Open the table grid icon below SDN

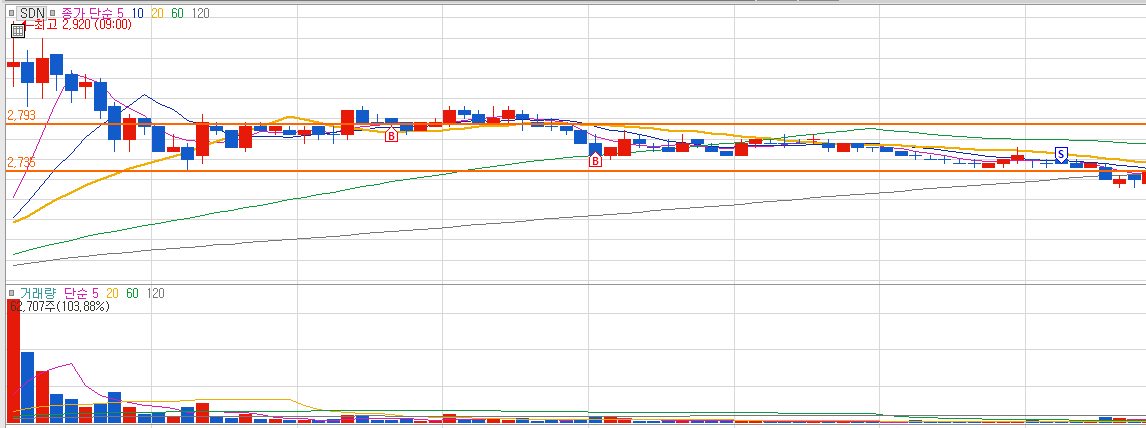tap(18, 31)
